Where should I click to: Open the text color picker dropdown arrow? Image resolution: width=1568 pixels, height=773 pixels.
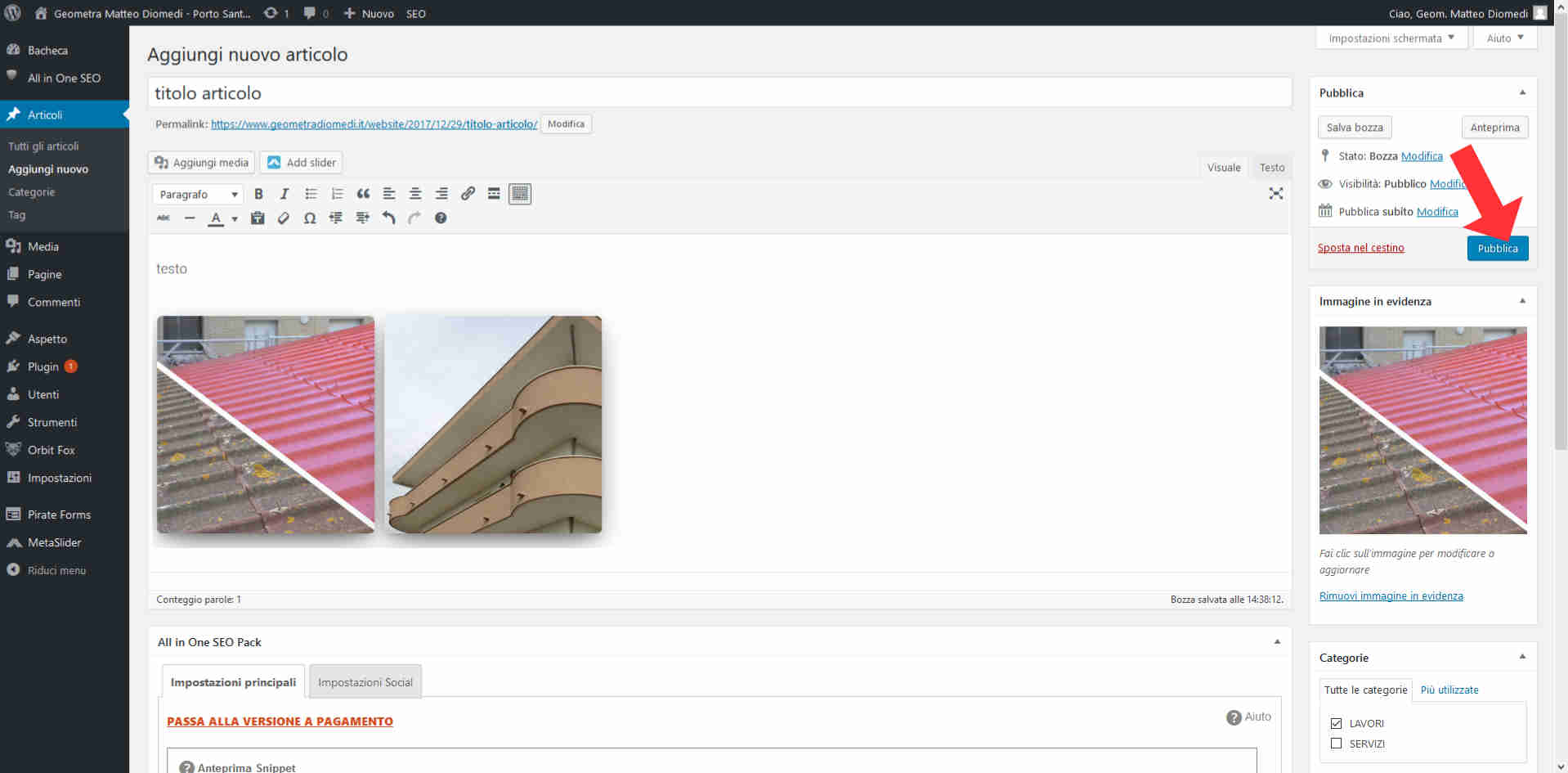[235, 219]
